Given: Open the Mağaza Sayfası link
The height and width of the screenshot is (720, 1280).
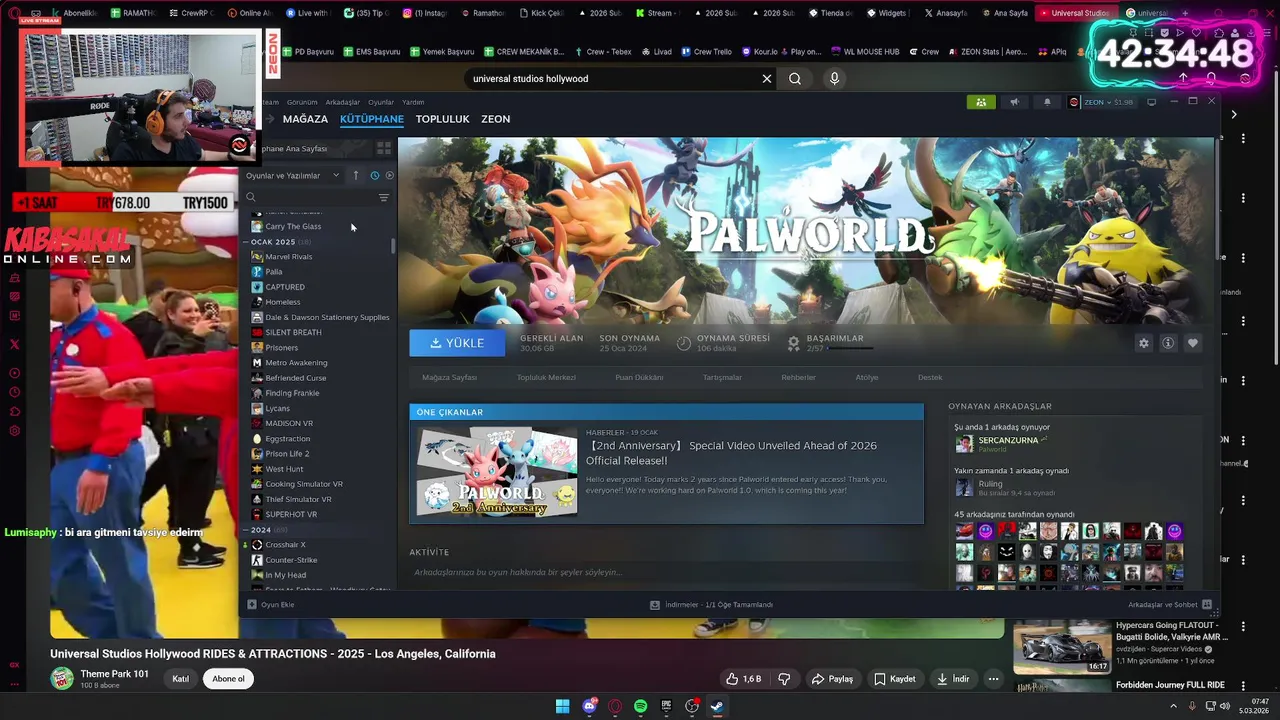Looking at the screenshot, I should [449, 377].
